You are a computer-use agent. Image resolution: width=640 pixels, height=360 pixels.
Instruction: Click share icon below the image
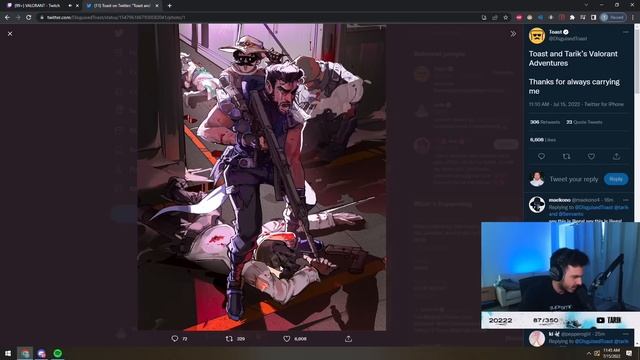348,339
